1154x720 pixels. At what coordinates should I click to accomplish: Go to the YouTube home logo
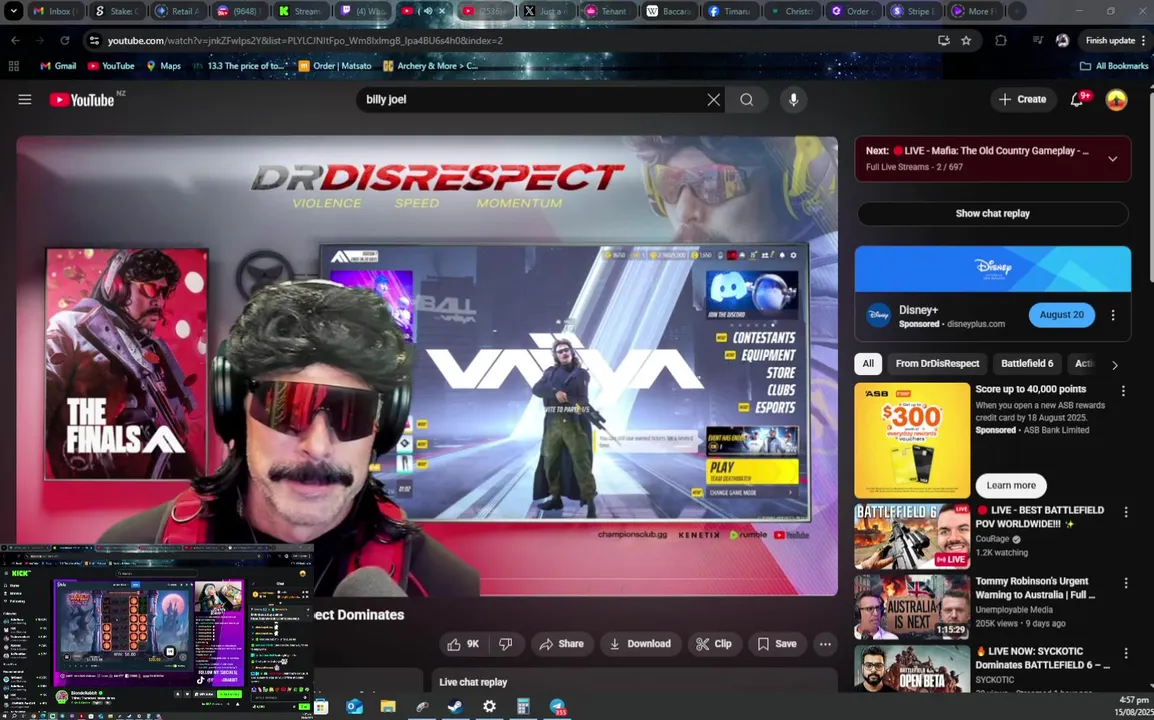(82, 99)
